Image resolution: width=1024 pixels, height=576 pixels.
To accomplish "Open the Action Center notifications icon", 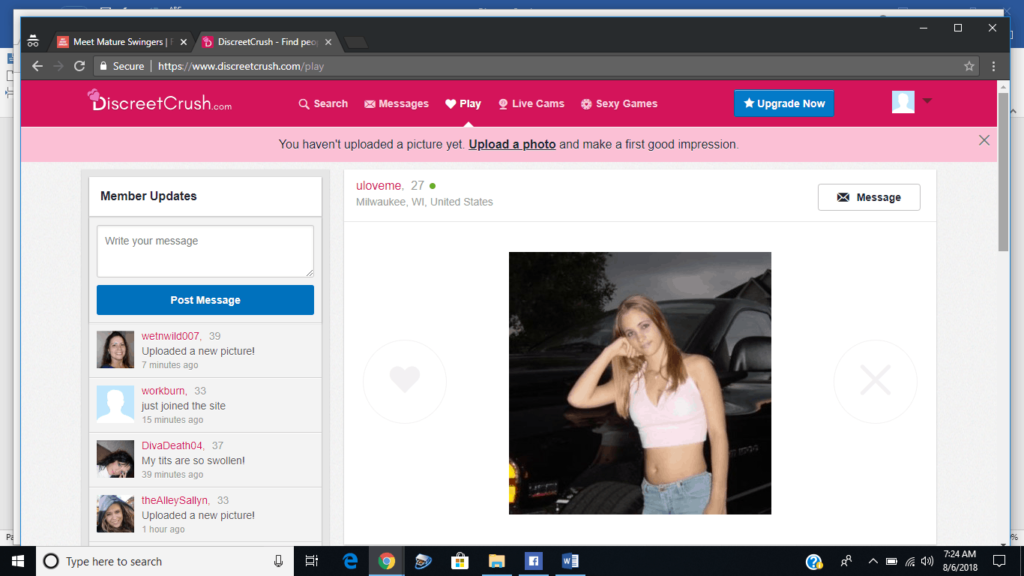I will 999,561.
